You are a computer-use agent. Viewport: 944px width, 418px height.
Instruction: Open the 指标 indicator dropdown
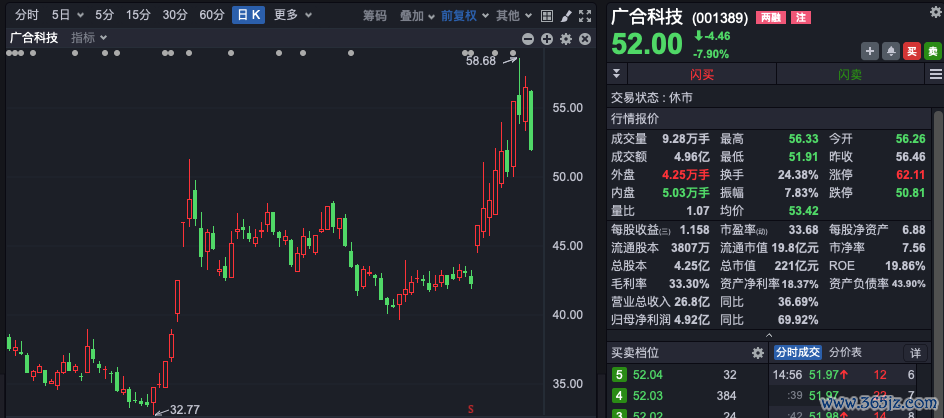[89, 38]
